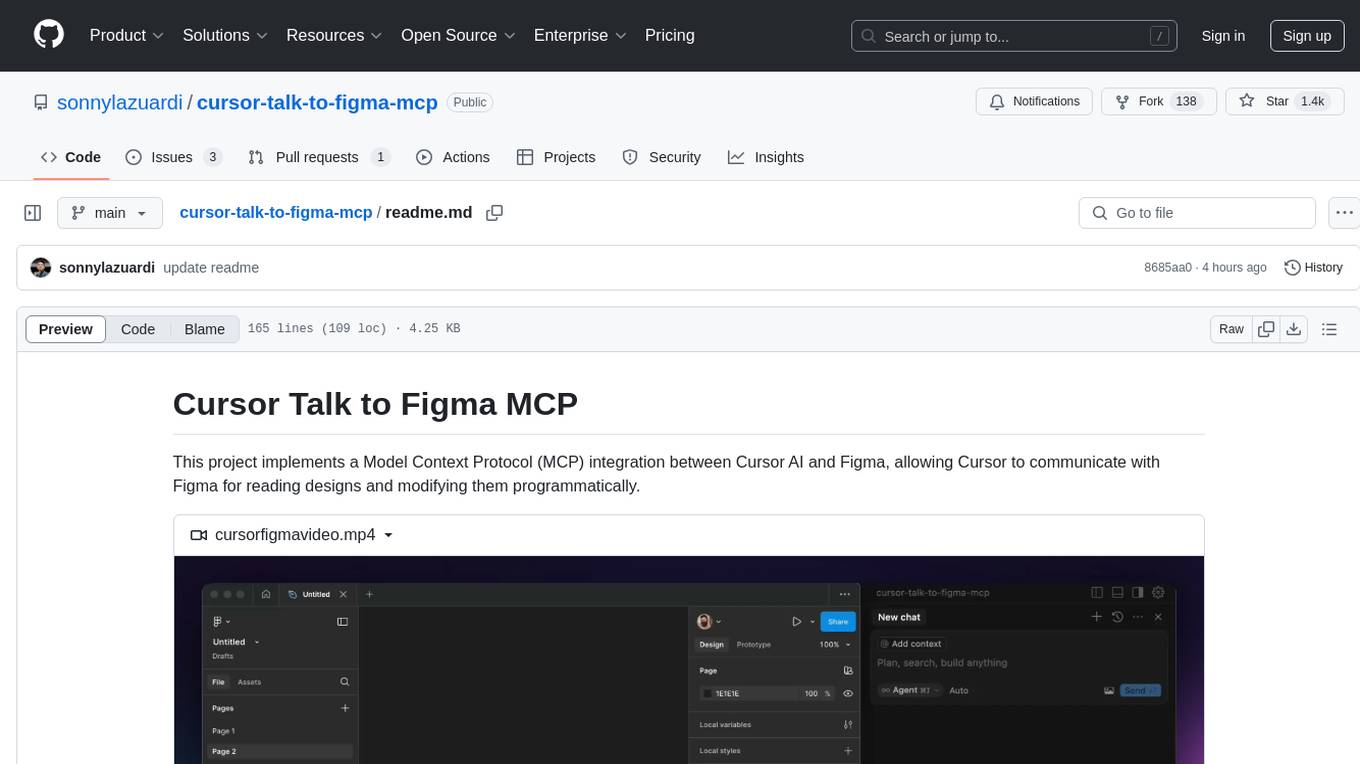Viewport: 1360px width, 764px height.
Task: Click Add context in video chat
Action: click(x=910, y=644)
